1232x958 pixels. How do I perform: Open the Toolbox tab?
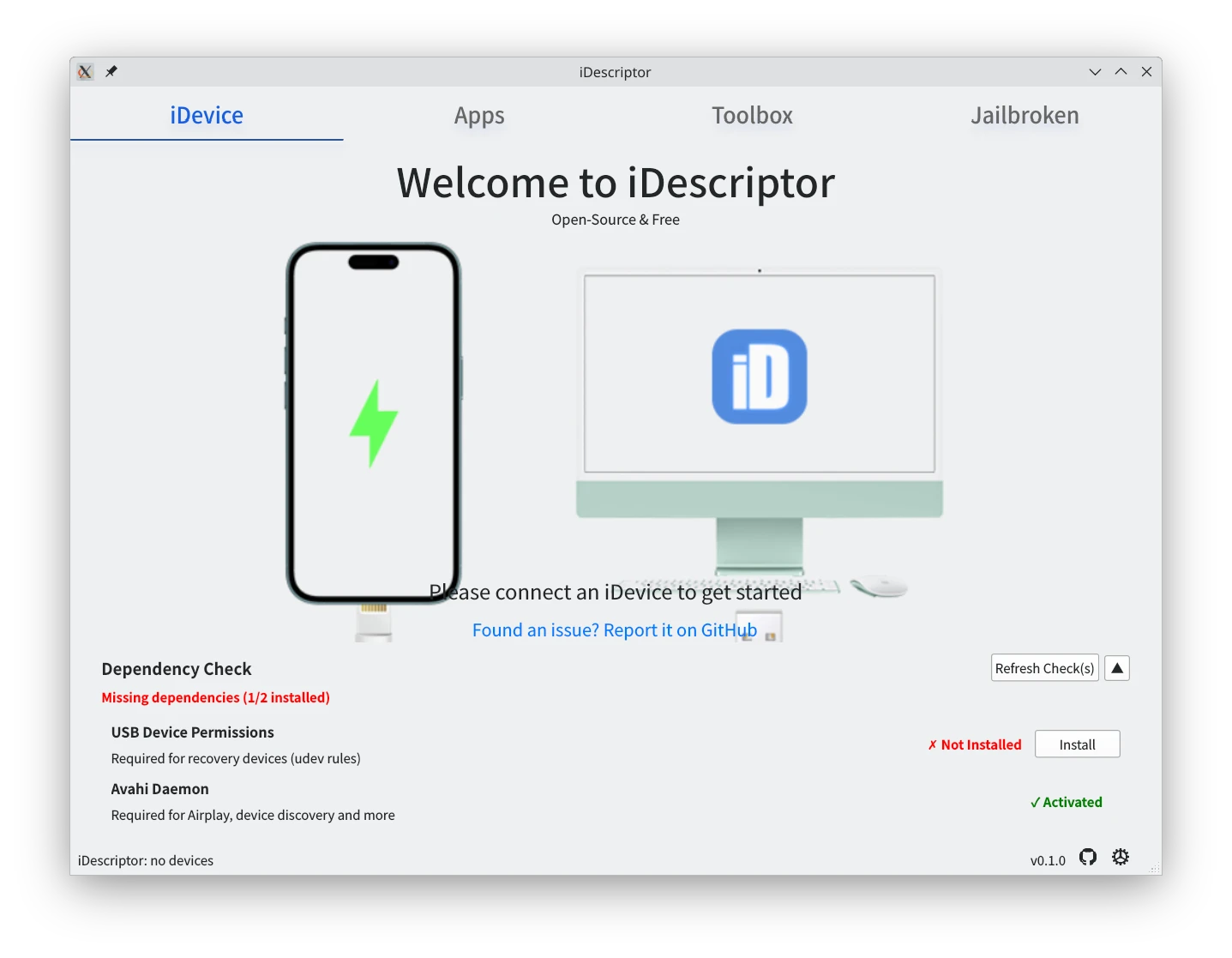(752, 116)
